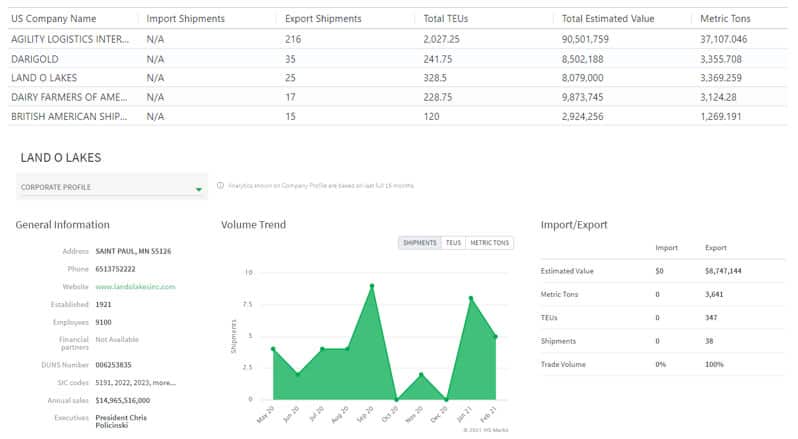Click the info icon beside analytics note
This screenshot has width=798, height=439.
point(220,186)
